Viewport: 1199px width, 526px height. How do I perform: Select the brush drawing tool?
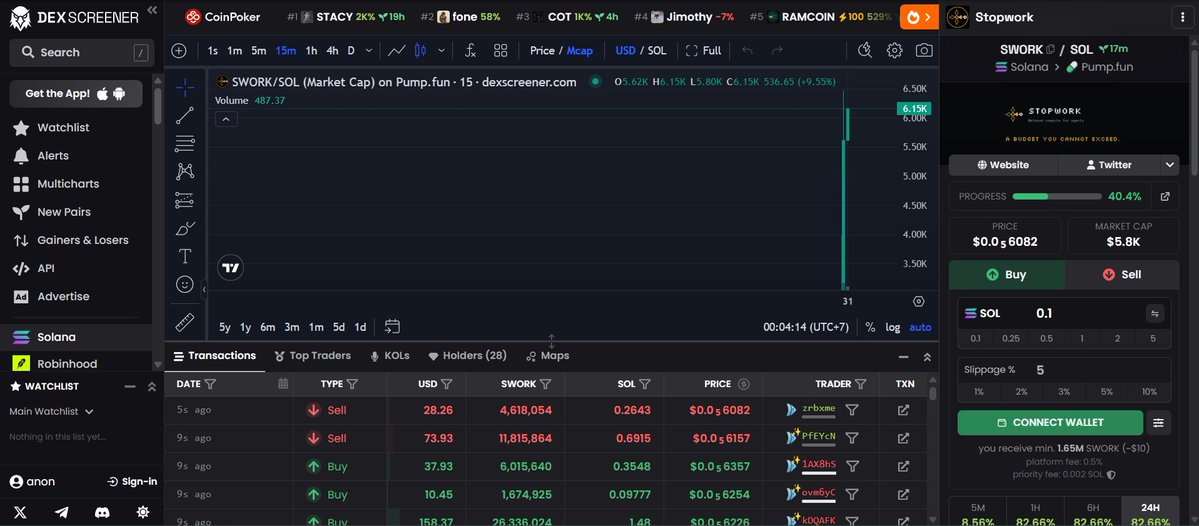(x=185, y=228)
